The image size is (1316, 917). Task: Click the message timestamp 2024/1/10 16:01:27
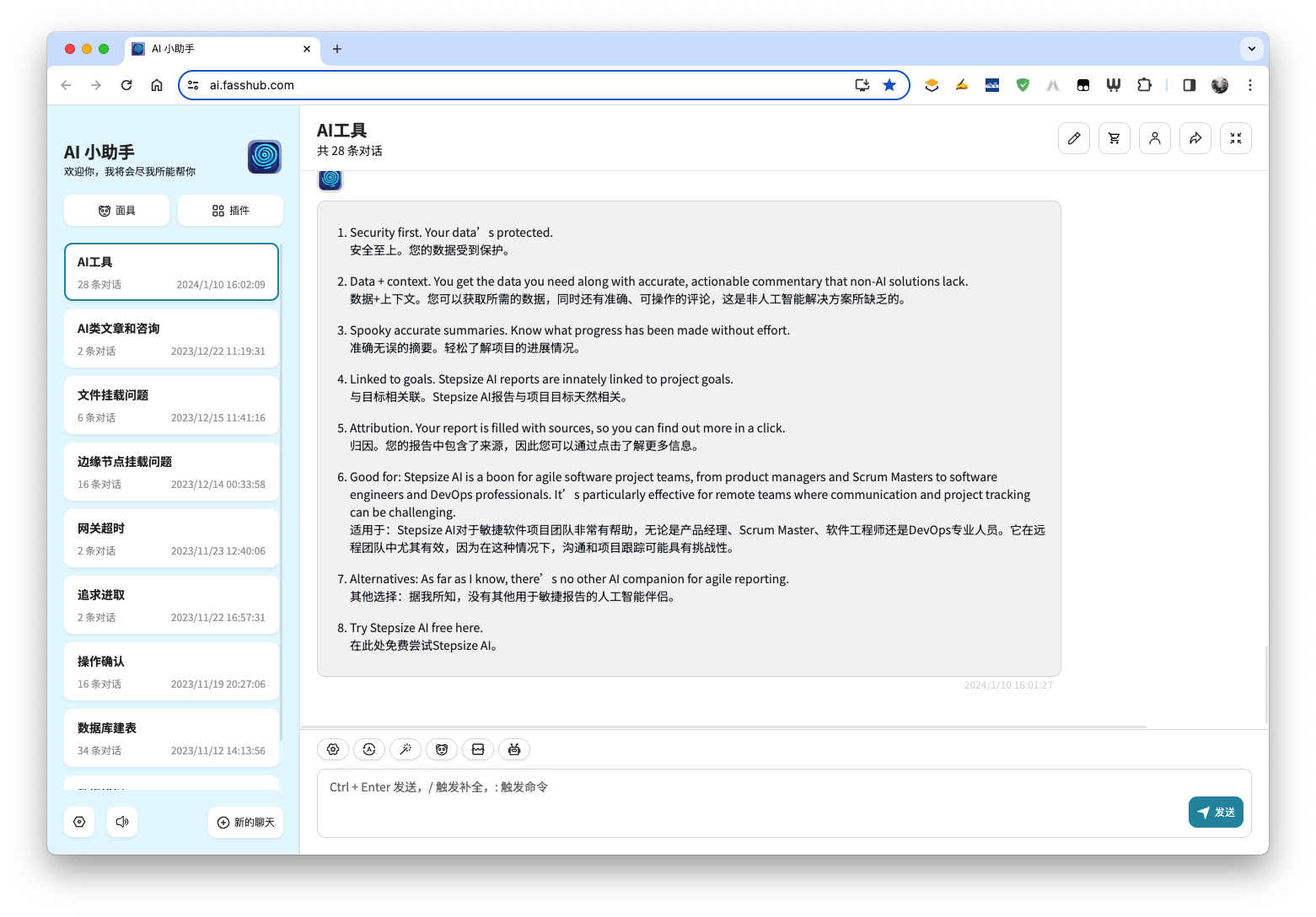coord(1008,685)
